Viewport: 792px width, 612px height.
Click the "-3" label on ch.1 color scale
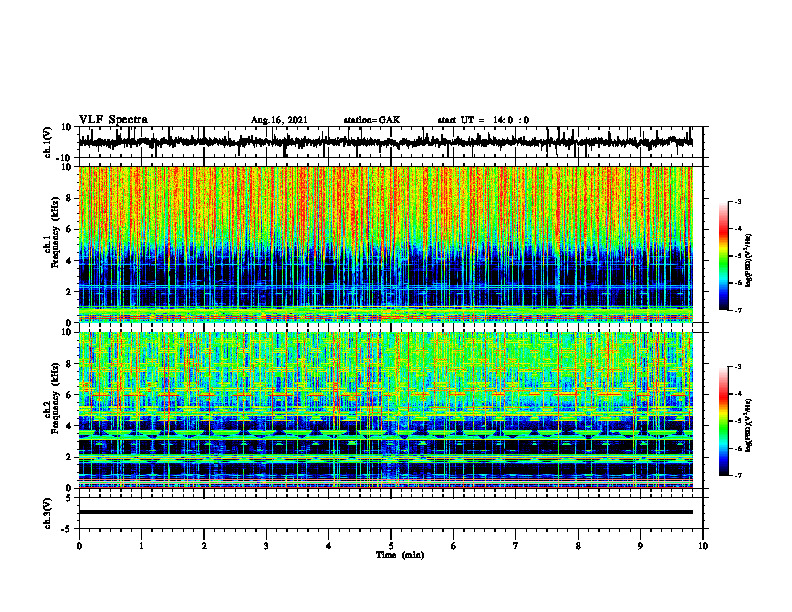coord(738,201)
